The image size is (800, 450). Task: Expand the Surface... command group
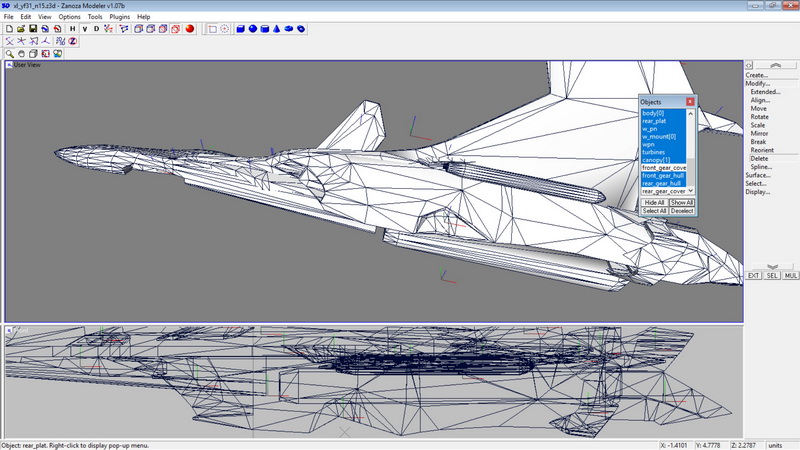(x=758, y=175)
